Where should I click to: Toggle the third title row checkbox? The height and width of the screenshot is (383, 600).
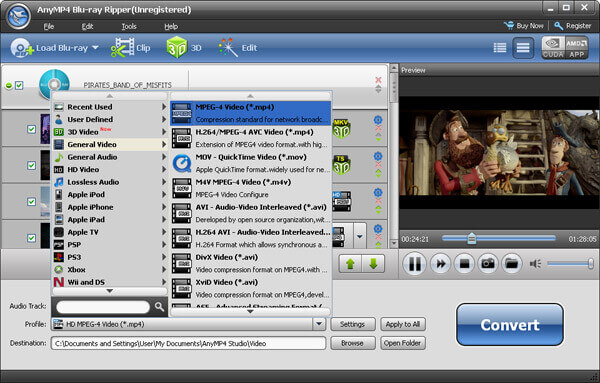pos(31,202)
